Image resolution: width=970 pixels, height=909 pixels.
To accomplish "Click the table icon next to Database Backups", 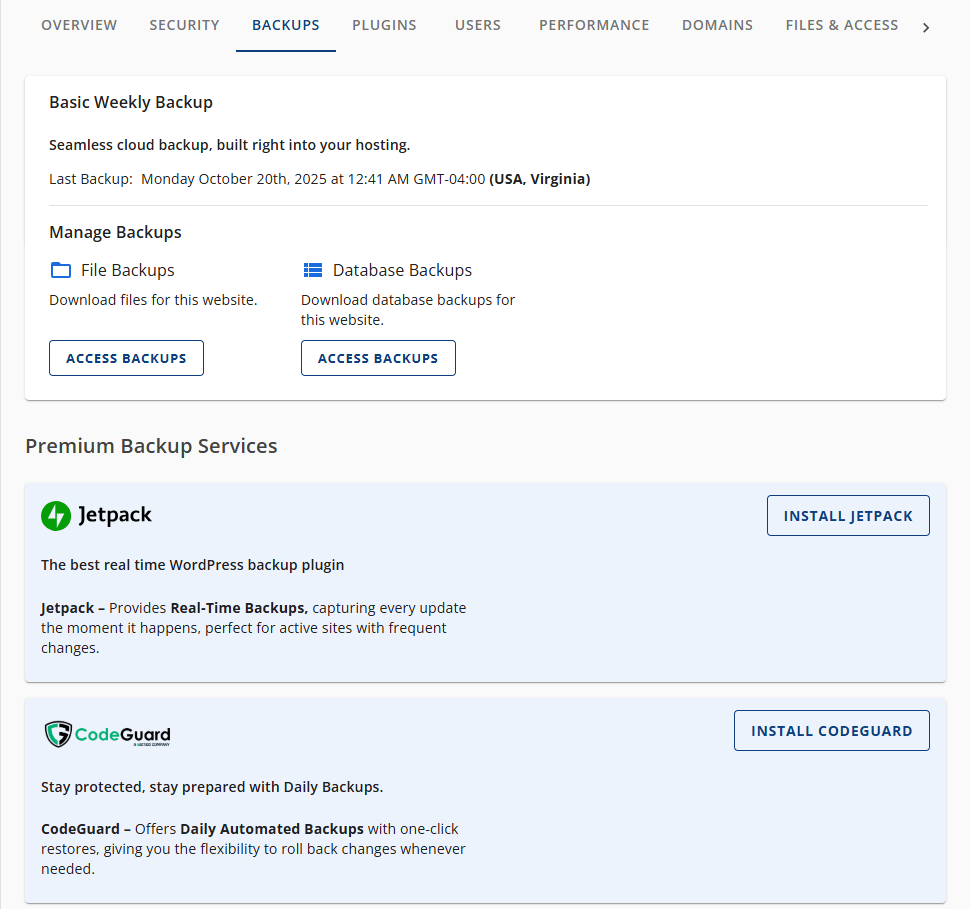I will tap(311, 269).
